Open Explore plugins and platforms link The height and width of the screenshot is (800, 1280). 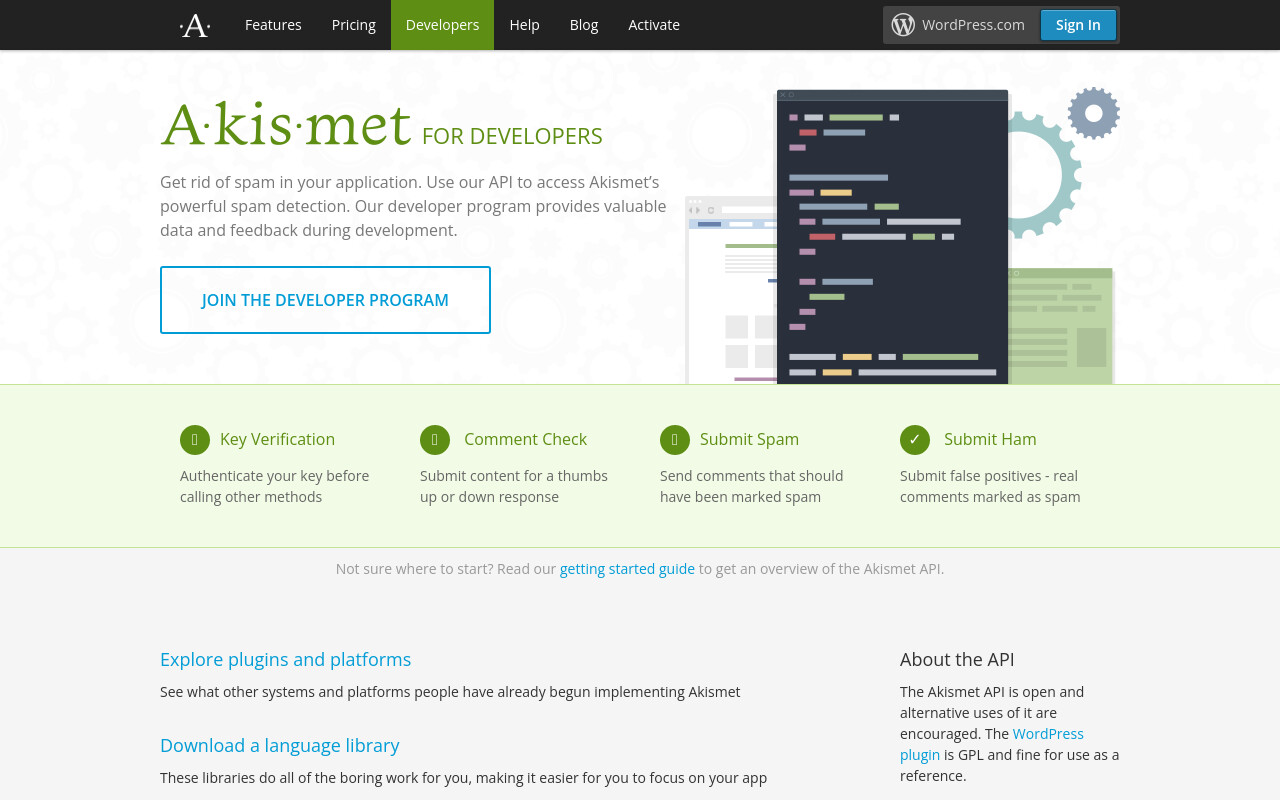click(x=285, y=660)
